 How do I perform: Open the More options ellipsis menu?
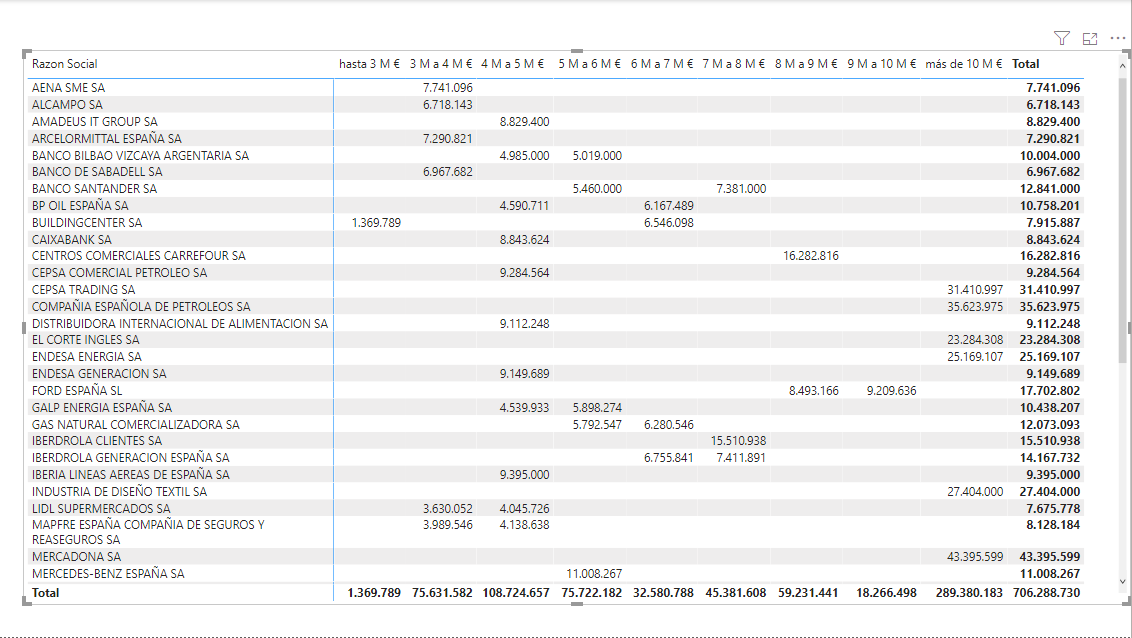pos(1118,38)
